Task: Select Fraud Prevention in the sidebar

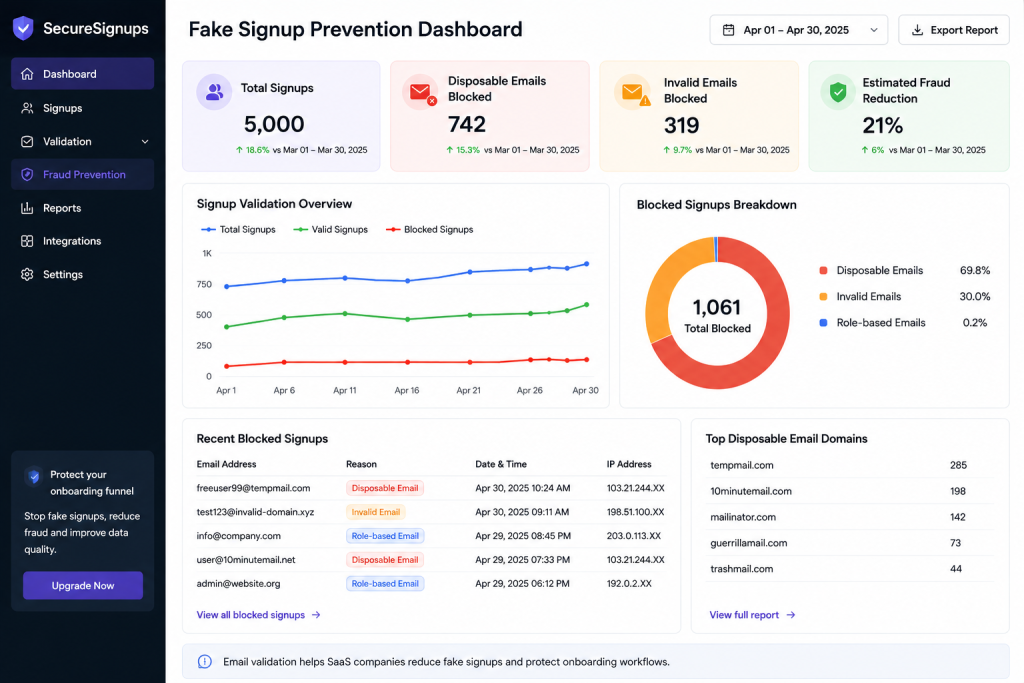Action: tap(82, 174)
